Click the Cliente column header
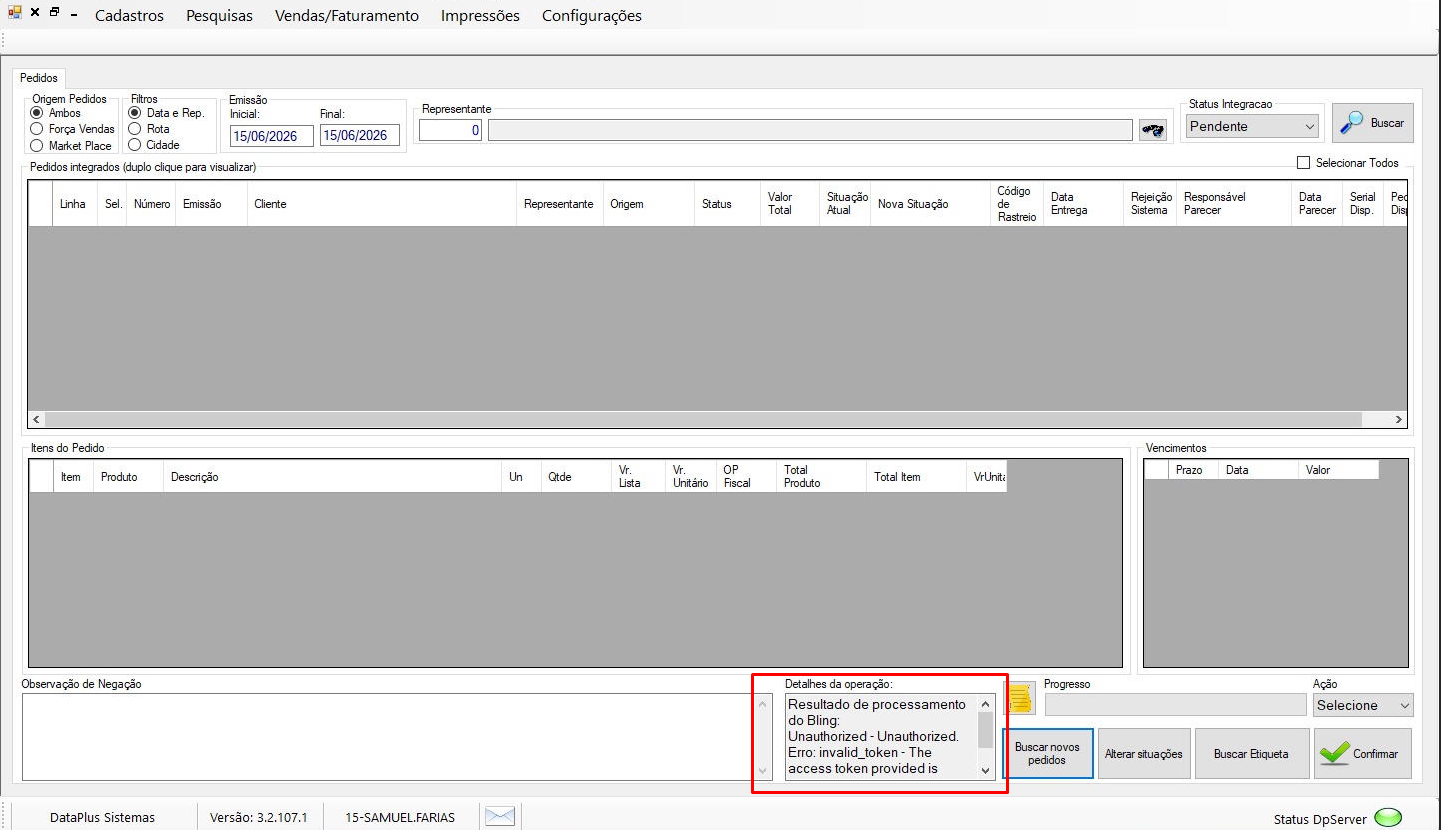The width and height of the screenshot is (1441, 830). [381, 204]
